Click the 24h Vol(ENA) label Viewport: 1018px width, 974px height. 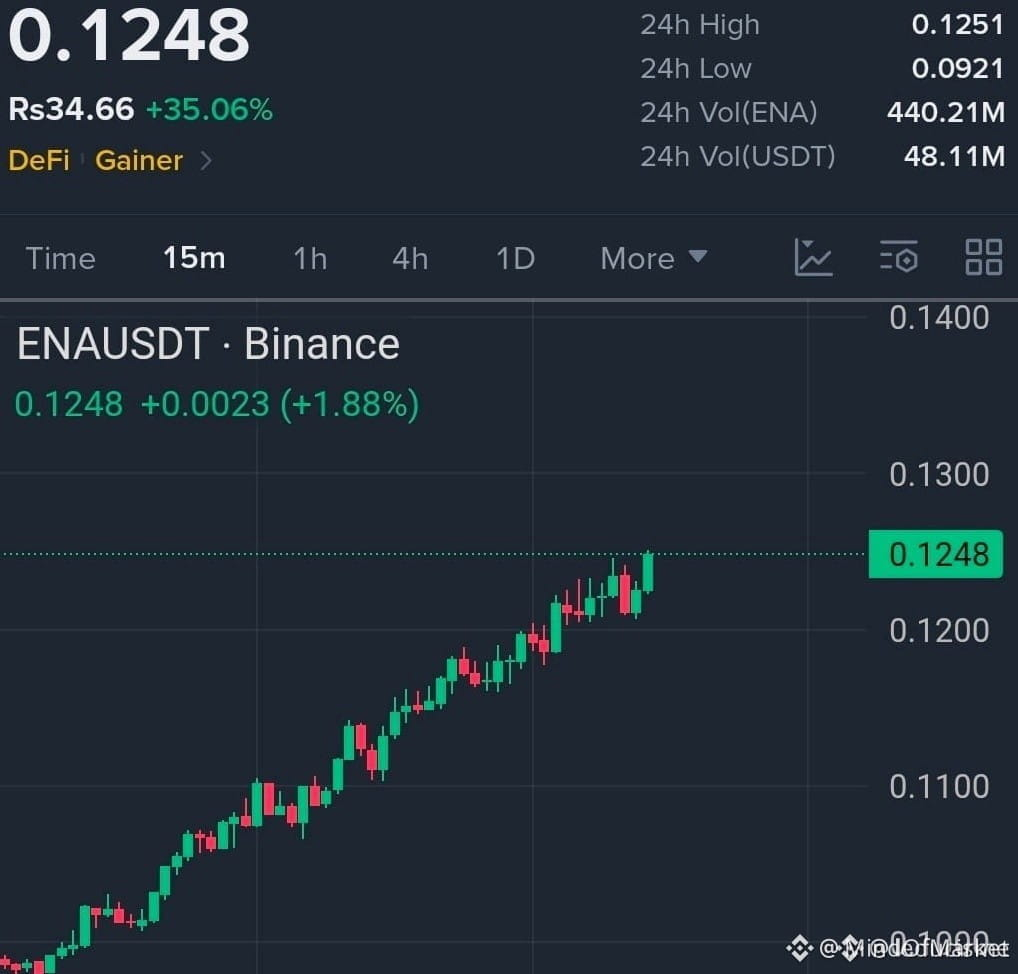click(x=728, y=112)
